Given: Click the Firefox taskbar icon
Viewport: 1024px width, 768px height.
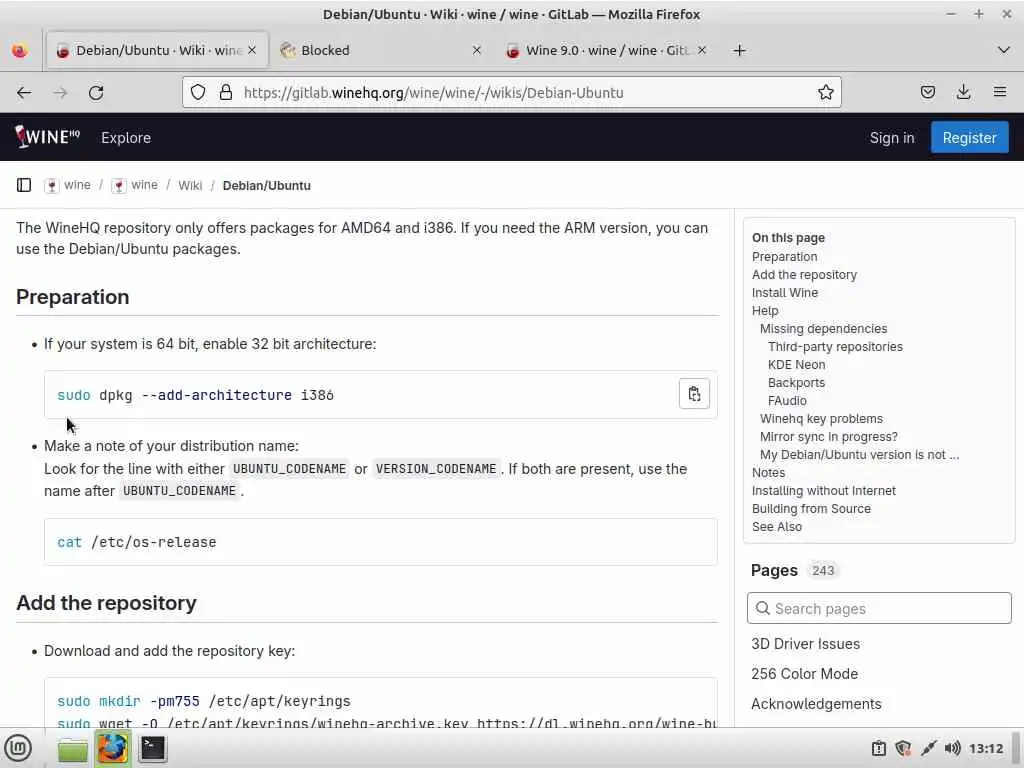Looking at the screenshot, I should pyautogui.click(x=112, y=748).
